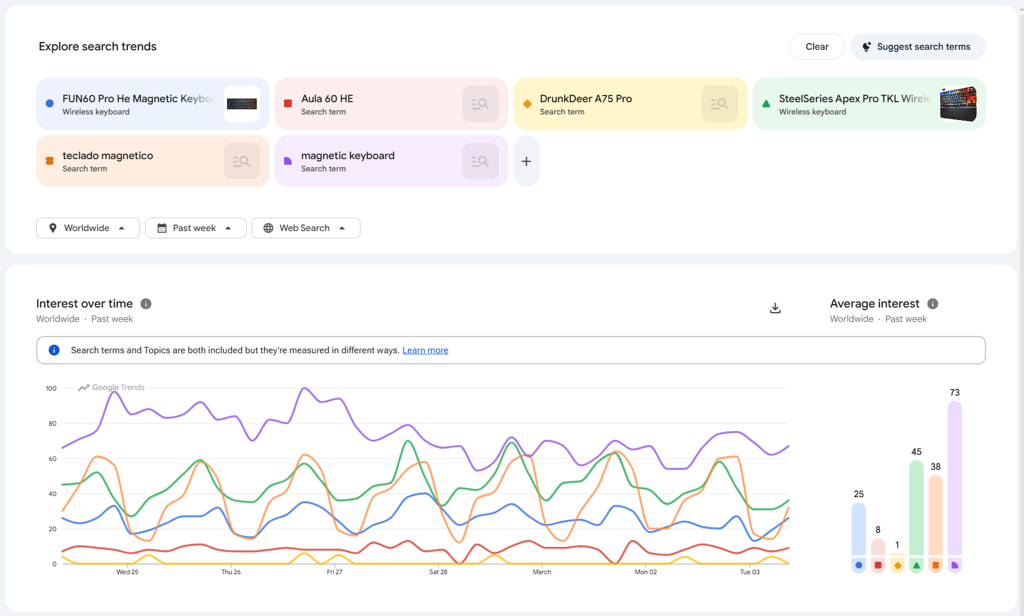Open the Worldwide location dropdown
The image size is (1024, 616).
[88, 228]
